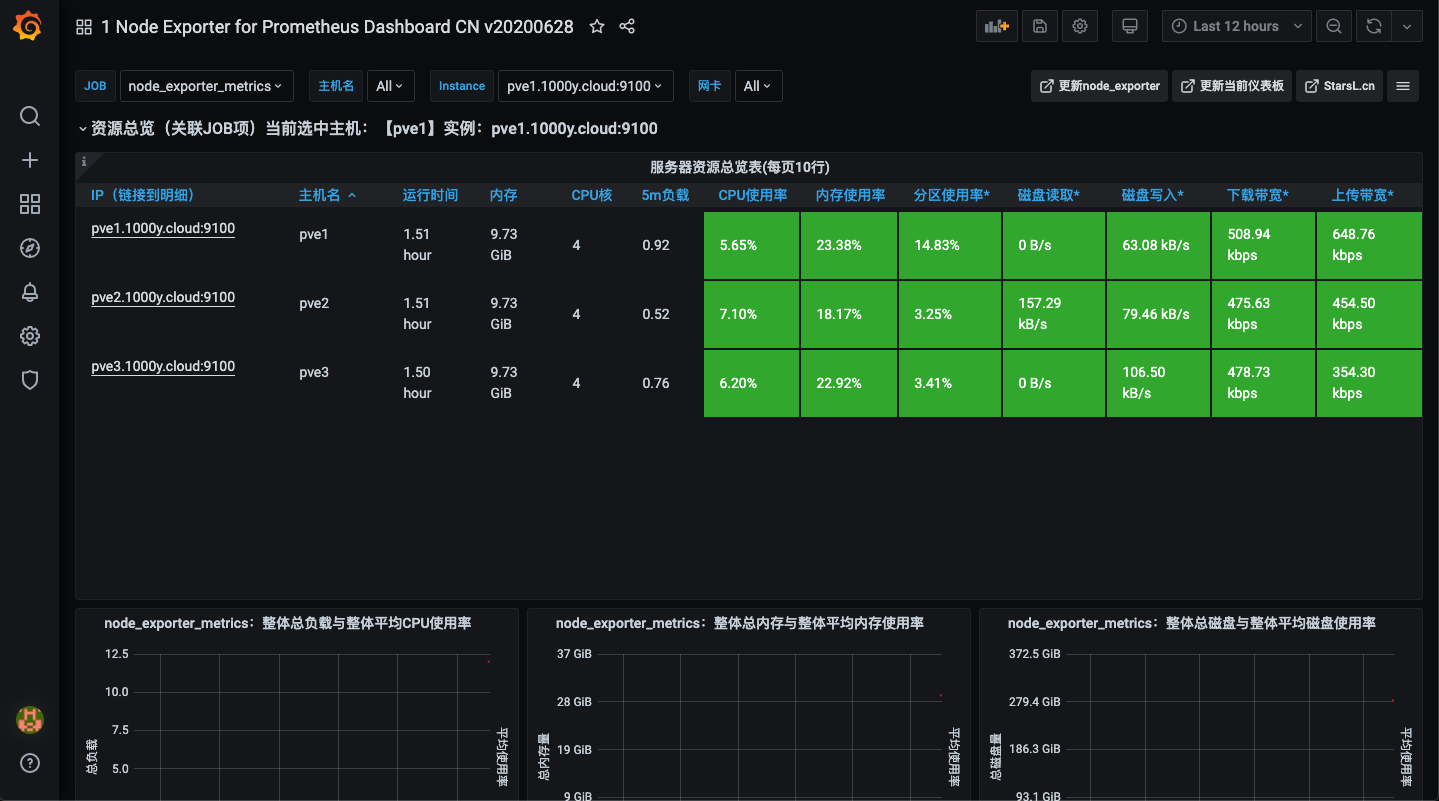Open the 服务器资源总览表 panel title menu
This screenshot has width=1439, height=801.
(739, 167)
